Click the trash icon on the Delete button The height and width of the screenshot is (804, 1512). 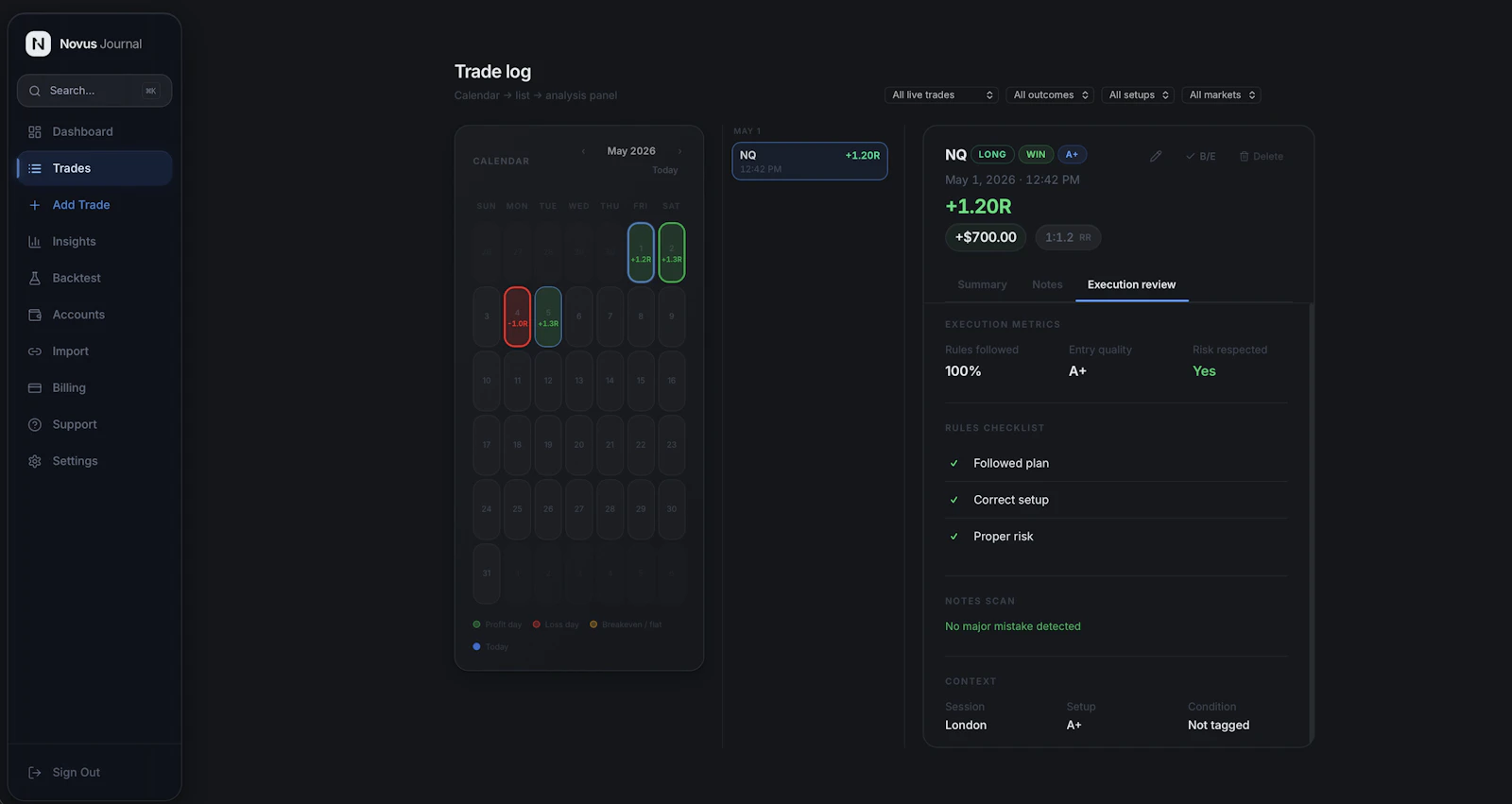point(1244,156)
